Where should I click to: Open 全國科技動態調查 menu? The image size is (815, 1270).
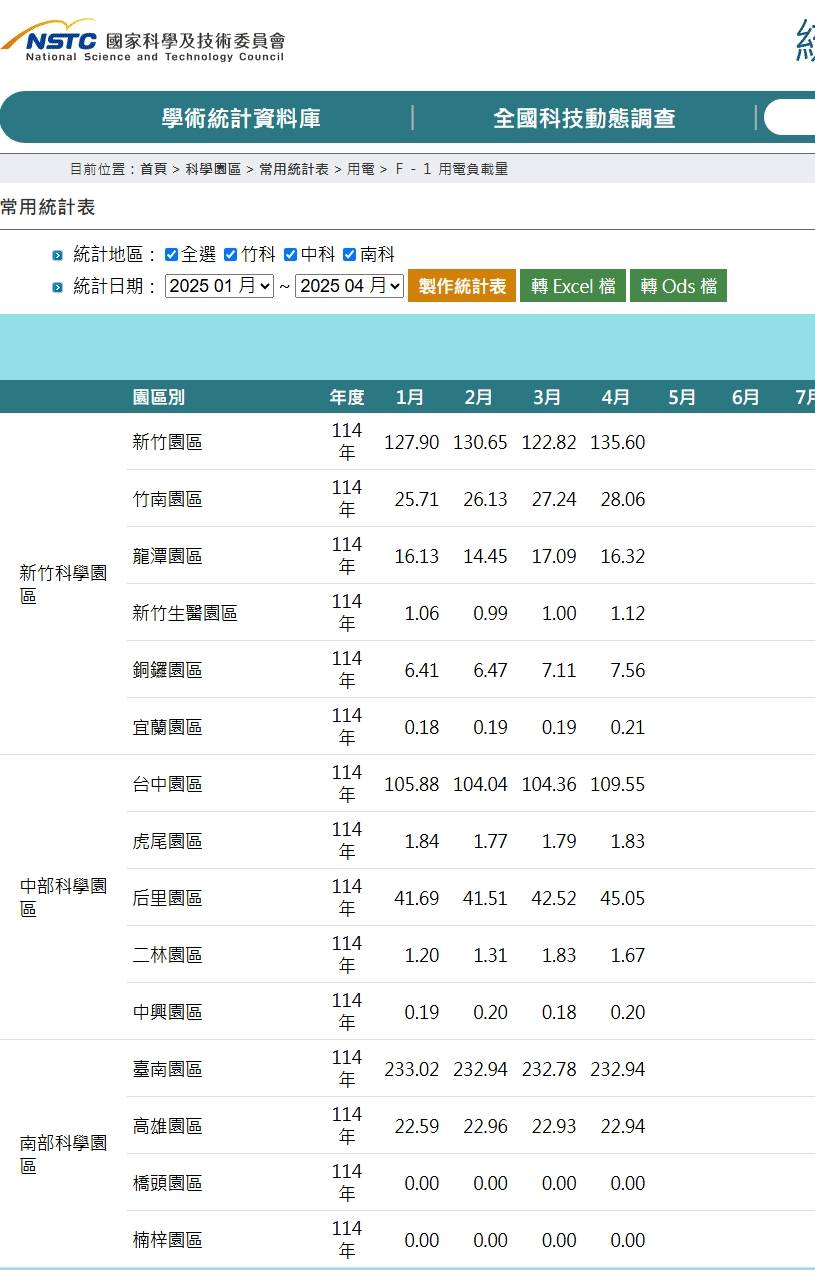584,118
